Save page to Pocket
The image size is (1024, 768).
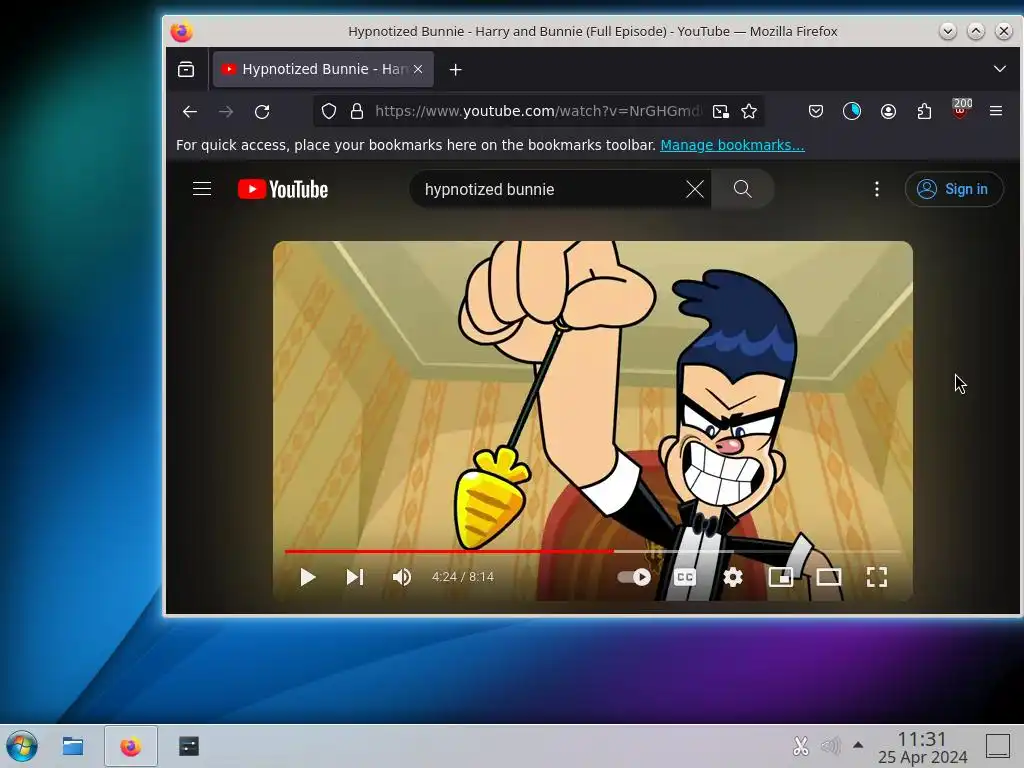(x=816, y=112)
